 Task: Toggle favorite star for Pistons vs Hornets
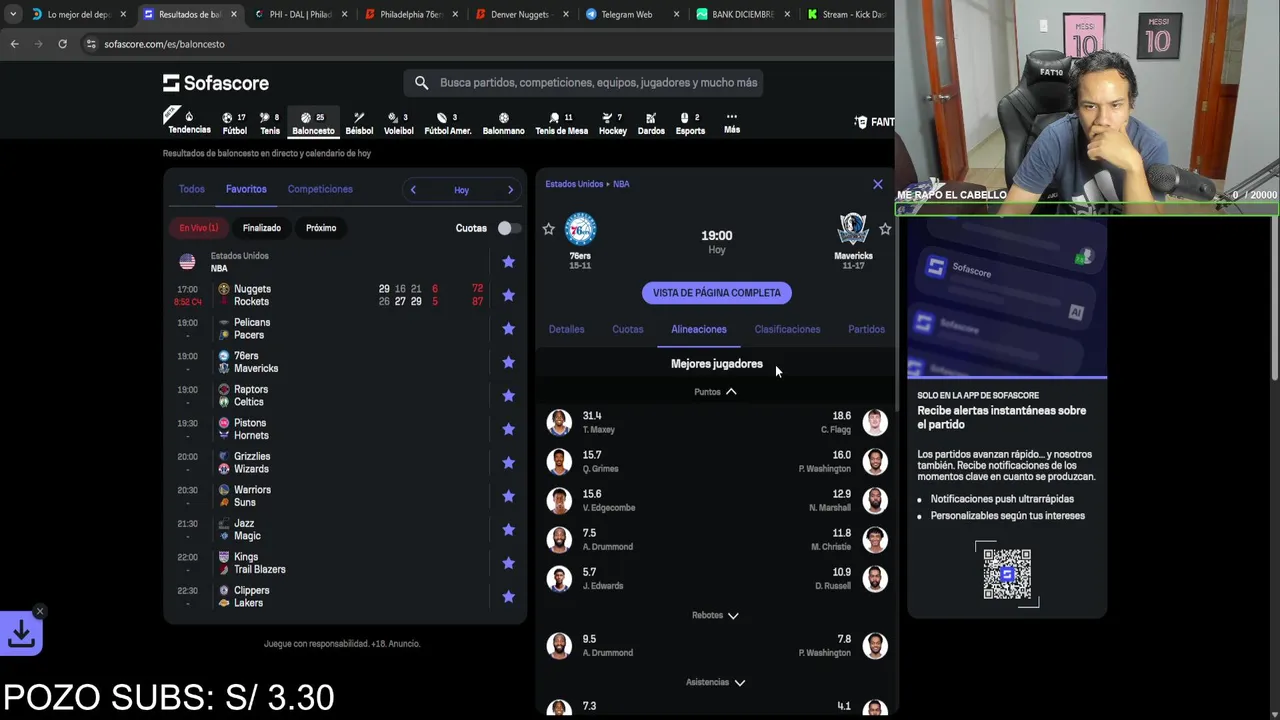pyautogui.click(x=508, y=429)
